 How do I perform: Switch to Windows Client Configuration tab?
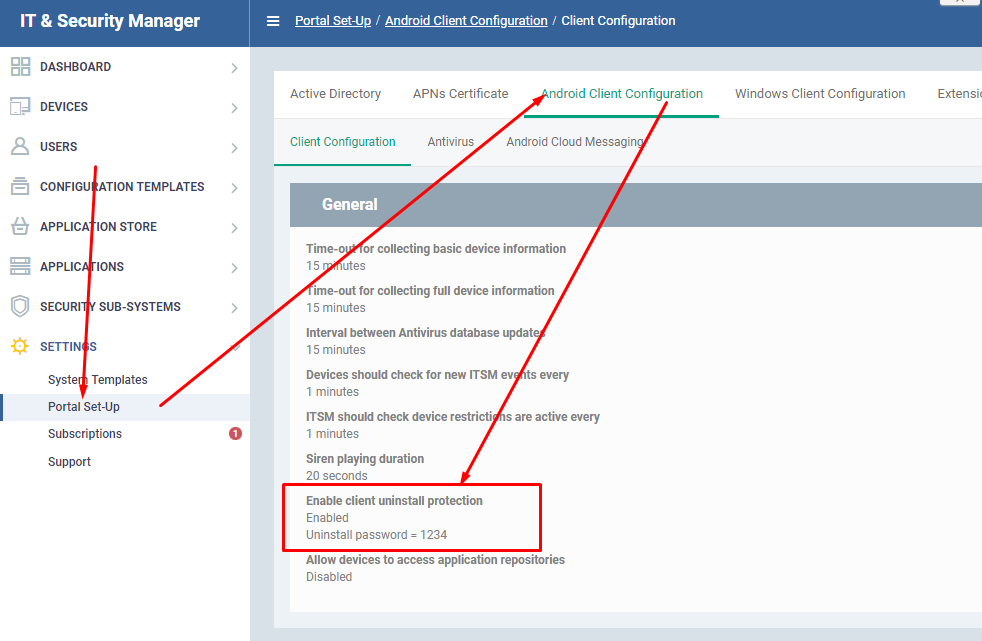820,94
